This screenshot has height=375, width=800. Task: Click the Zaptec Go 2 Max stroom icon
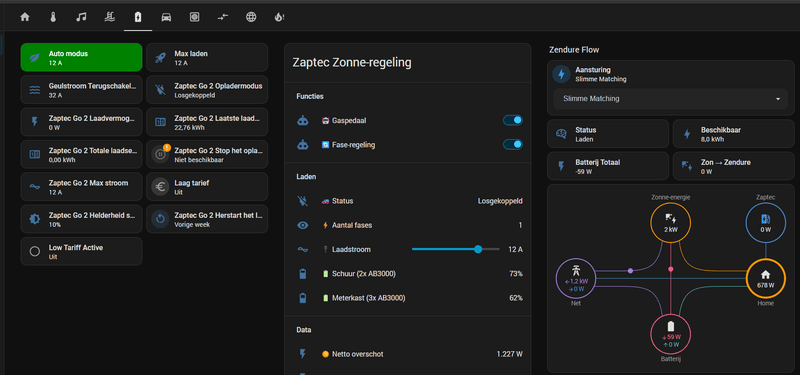[35, 187]
